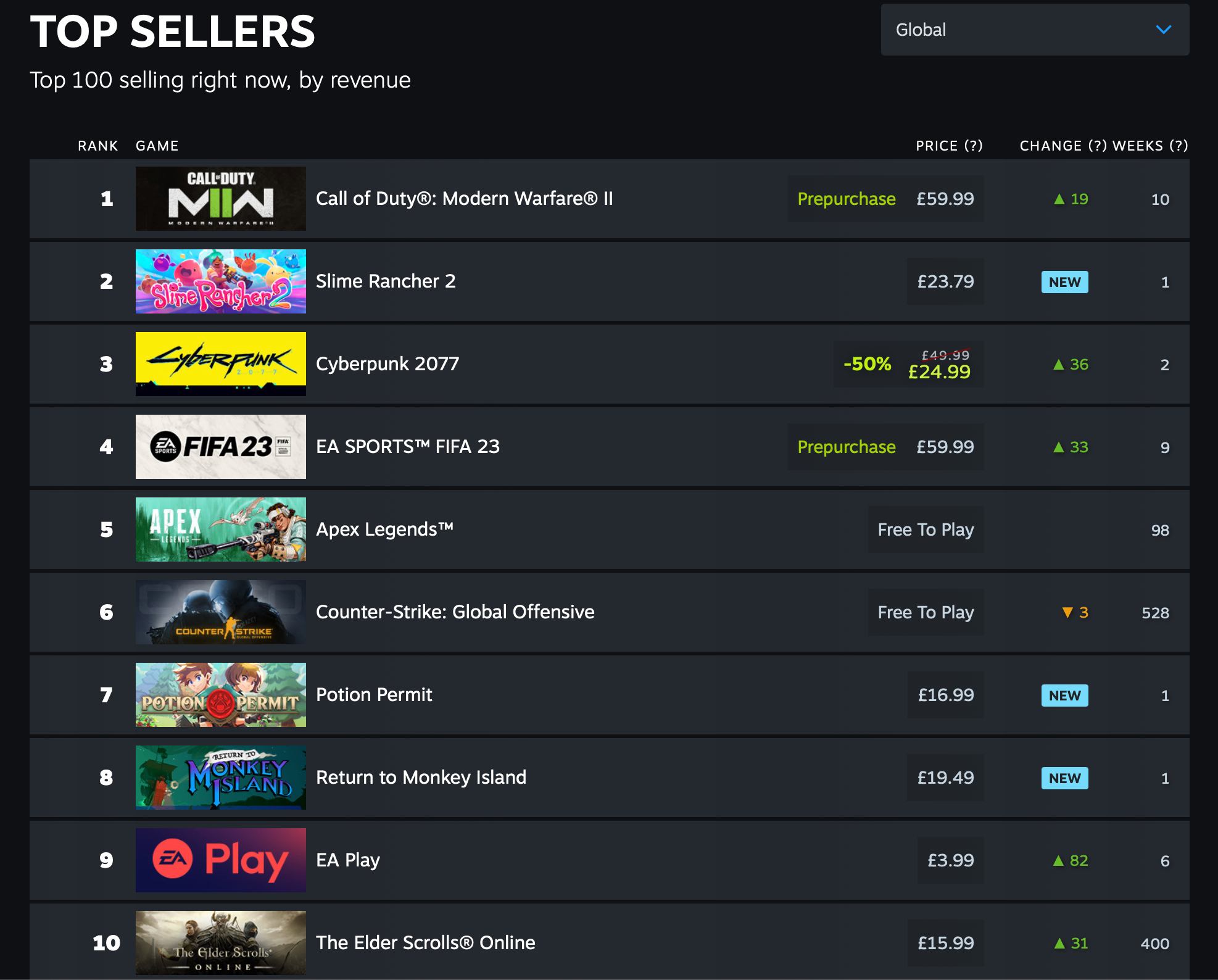
Task: Click the Free To Play price for Apex Legends
Action: (x=926, y=529)
